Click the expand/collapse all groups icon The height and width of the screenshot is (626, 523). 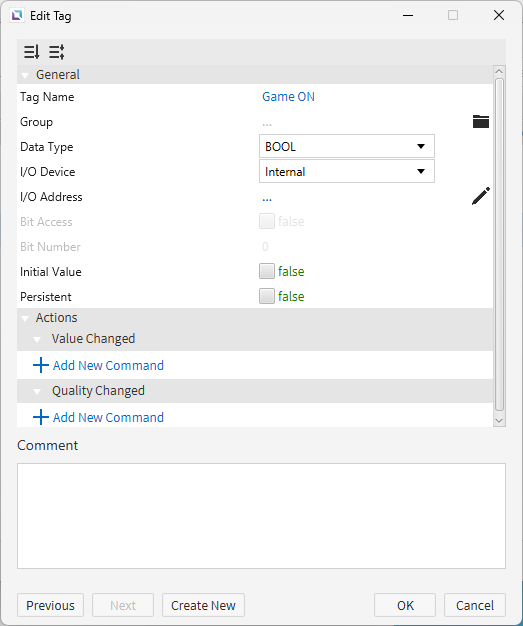tap(57, 52)
